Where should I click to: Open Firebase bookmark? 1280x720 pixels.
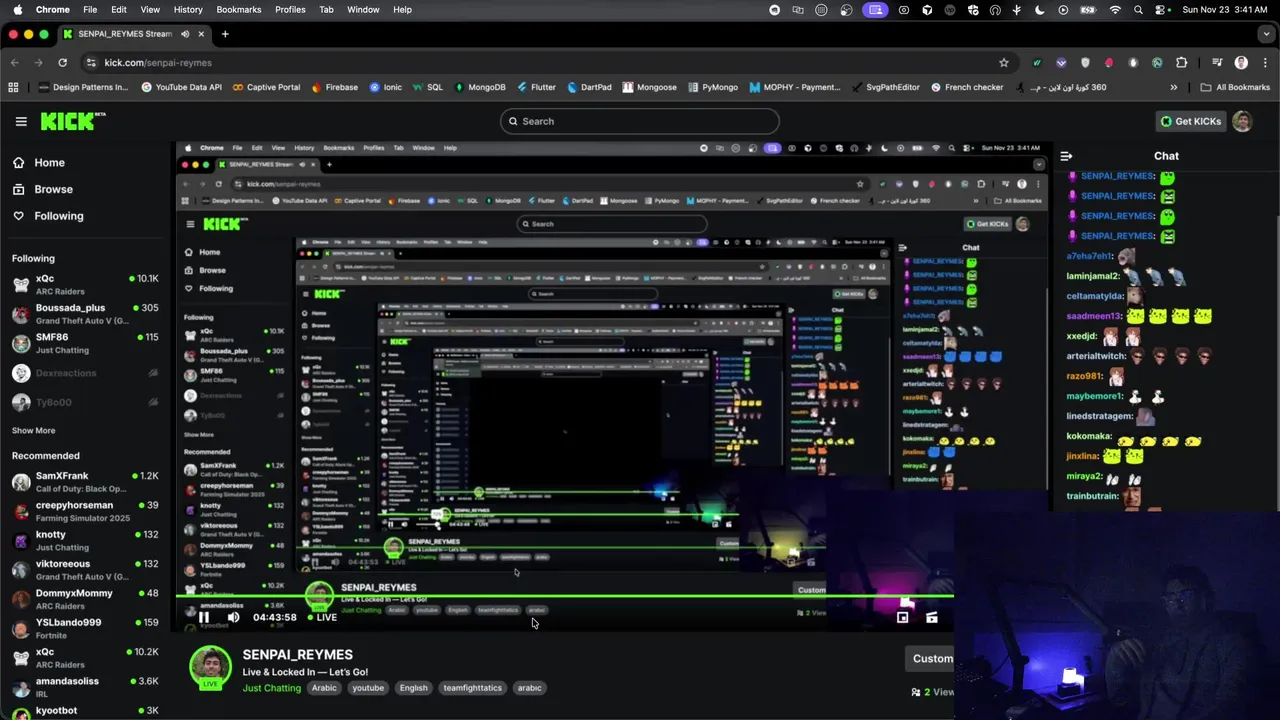point(334,87)
